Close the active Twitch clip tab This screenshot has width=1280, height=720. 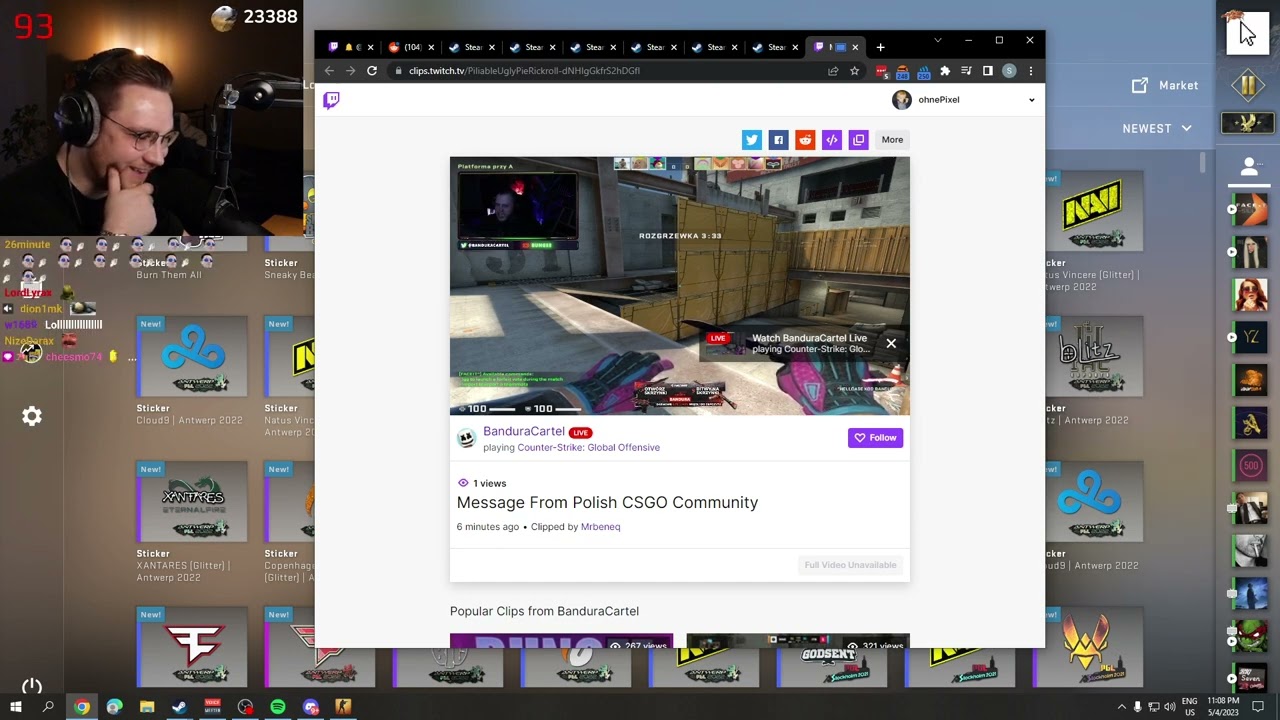pos(855,47)
